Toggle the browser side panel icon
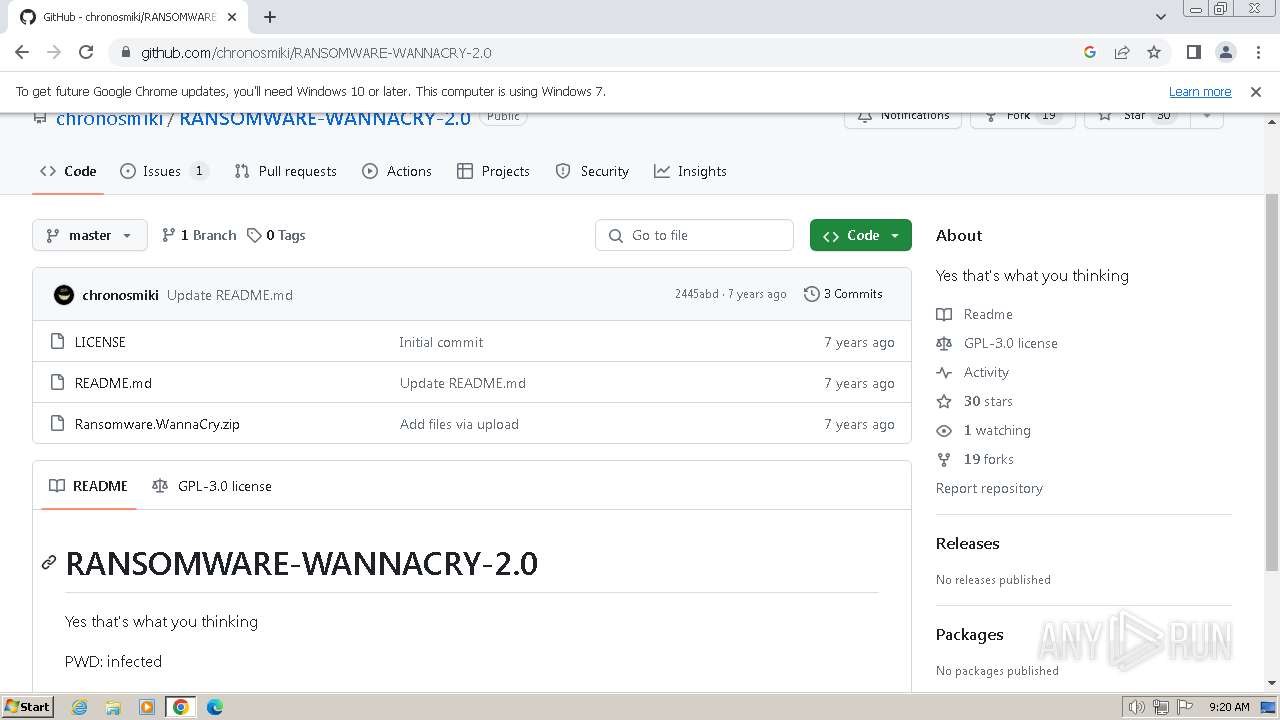The image size is (1280, 720). (x=1193, y=52)
